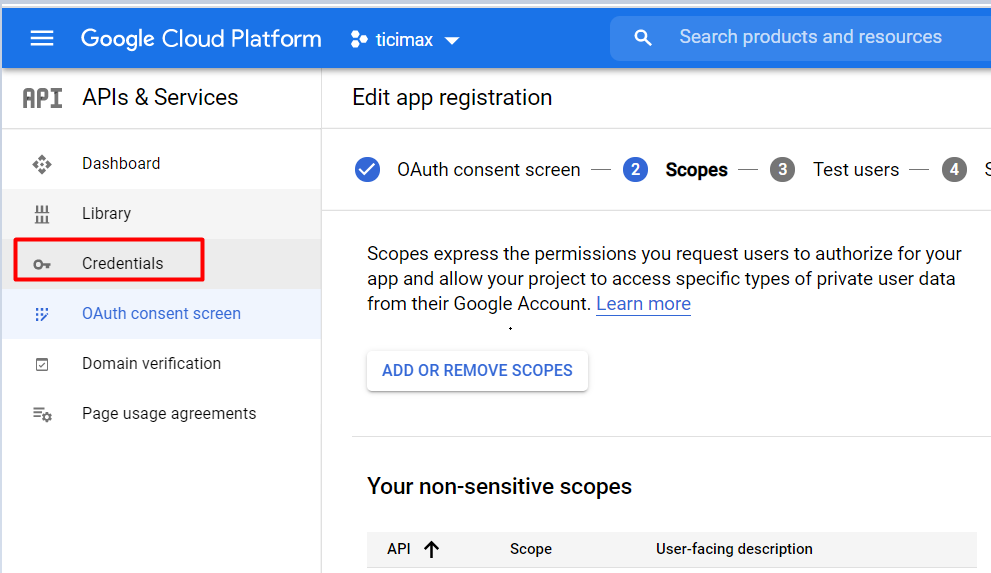Click the Page usage agreements settings icon
The width and height of the screenshot is (991, 573).
(x=42, y=414)
